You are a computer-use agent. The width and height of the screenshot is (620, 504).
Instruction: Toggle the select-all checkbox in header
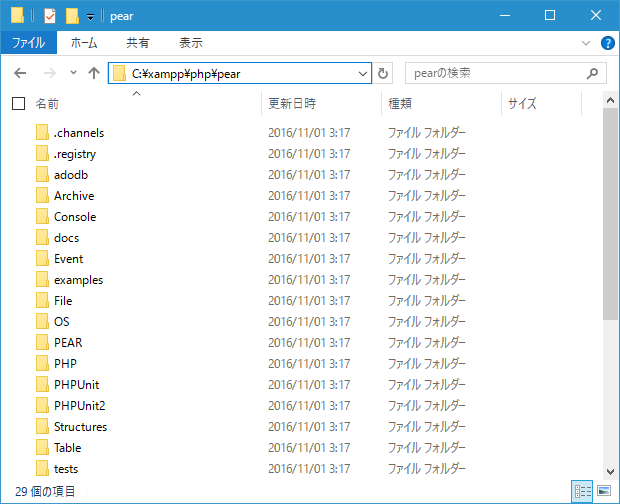click(x=19, y=104)
